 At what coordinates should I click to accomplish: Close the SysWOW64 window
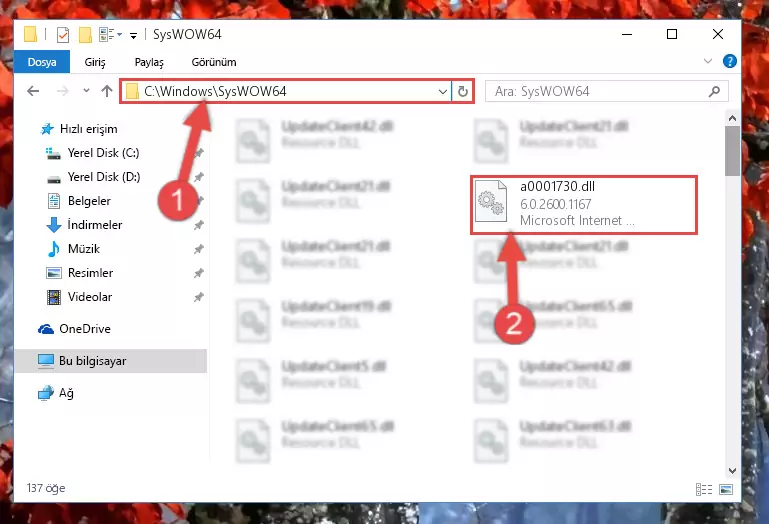coord(718,34)
